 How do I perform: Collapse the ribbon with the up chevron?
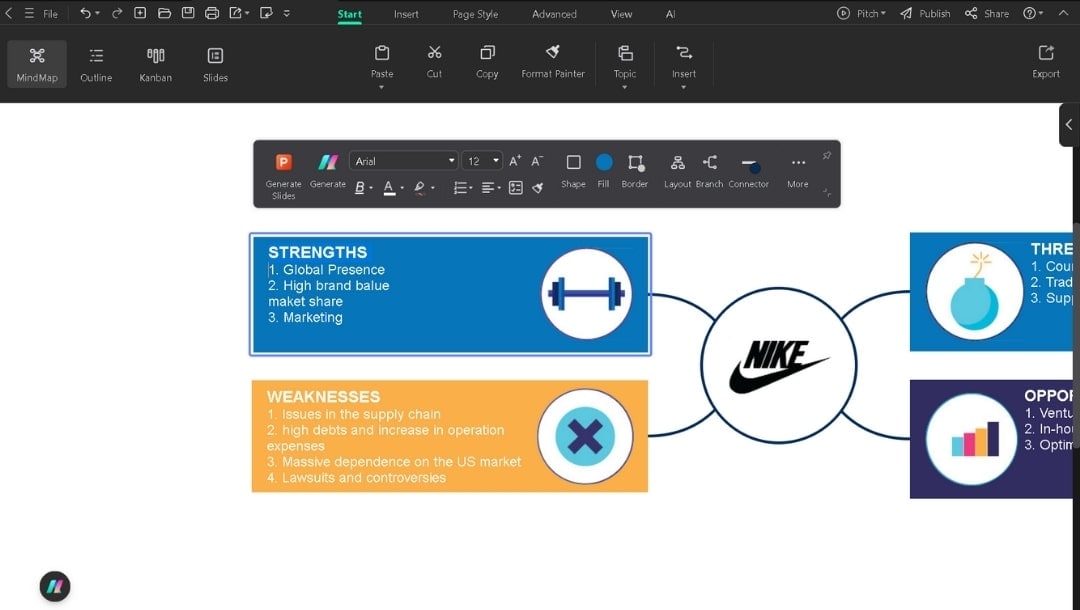(x=1063, y=13)
